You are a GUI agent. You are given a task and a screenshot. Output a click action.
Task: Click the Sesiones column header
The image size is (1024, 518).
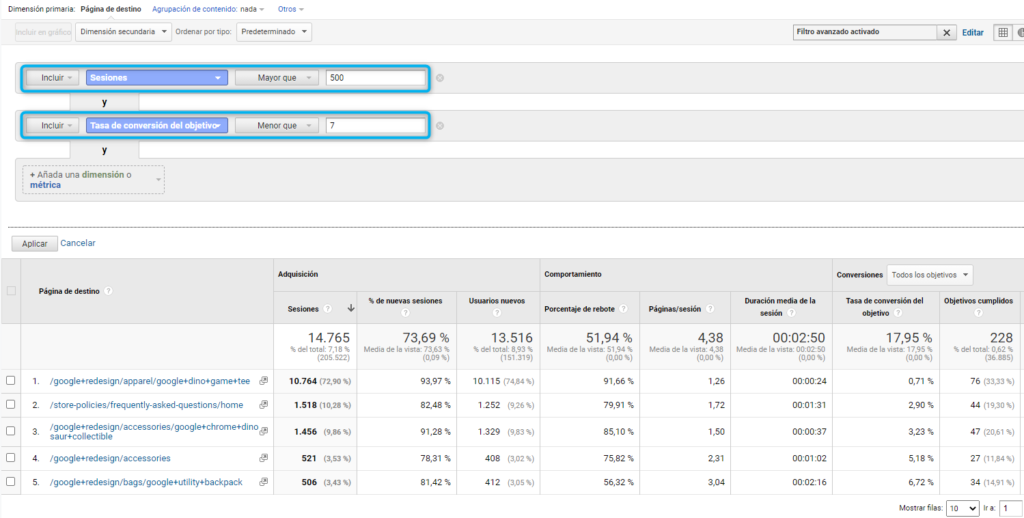pos(304,308)
